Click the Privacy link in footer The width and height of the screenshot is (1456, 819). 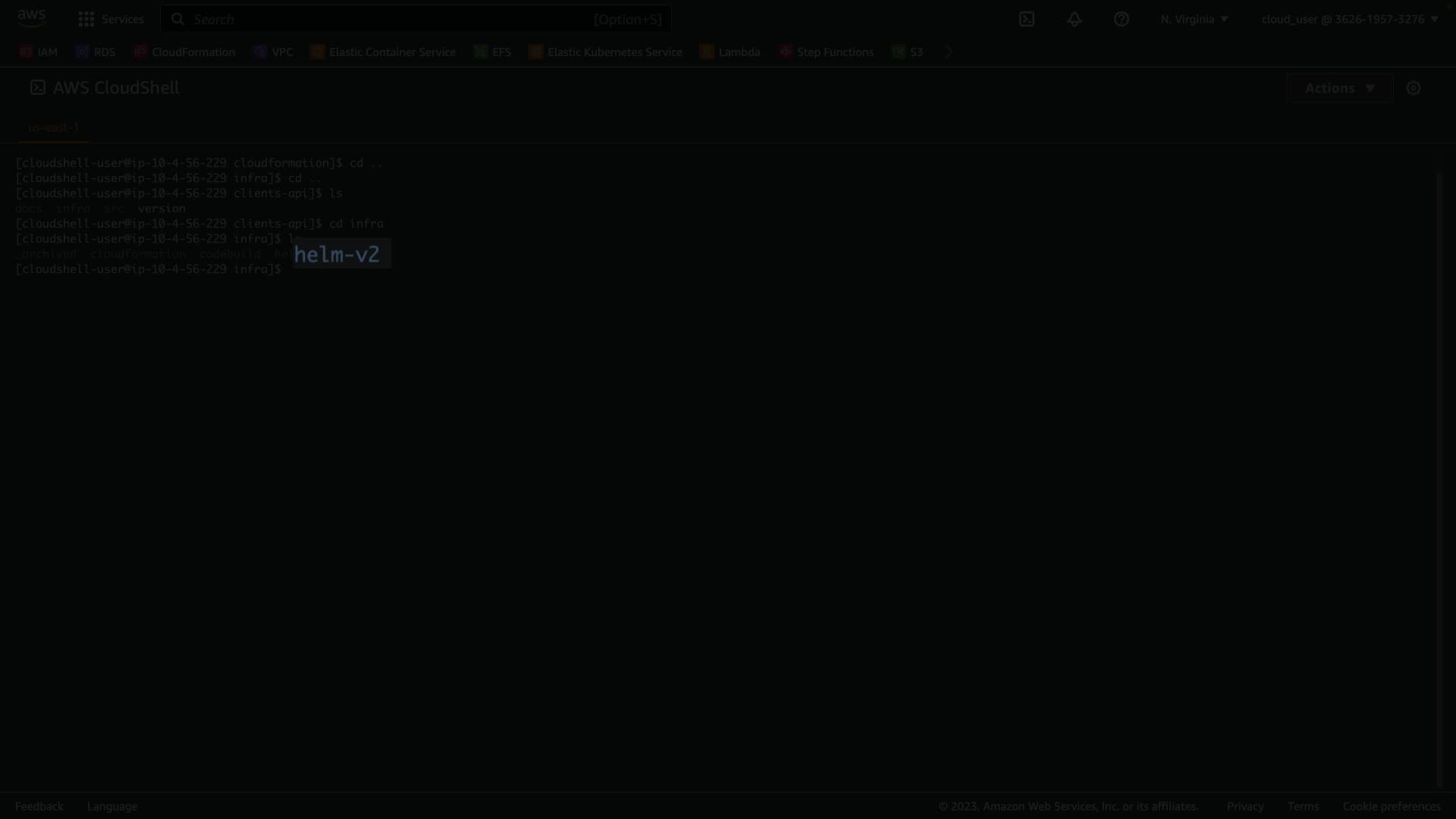(x=1244, y=806)
